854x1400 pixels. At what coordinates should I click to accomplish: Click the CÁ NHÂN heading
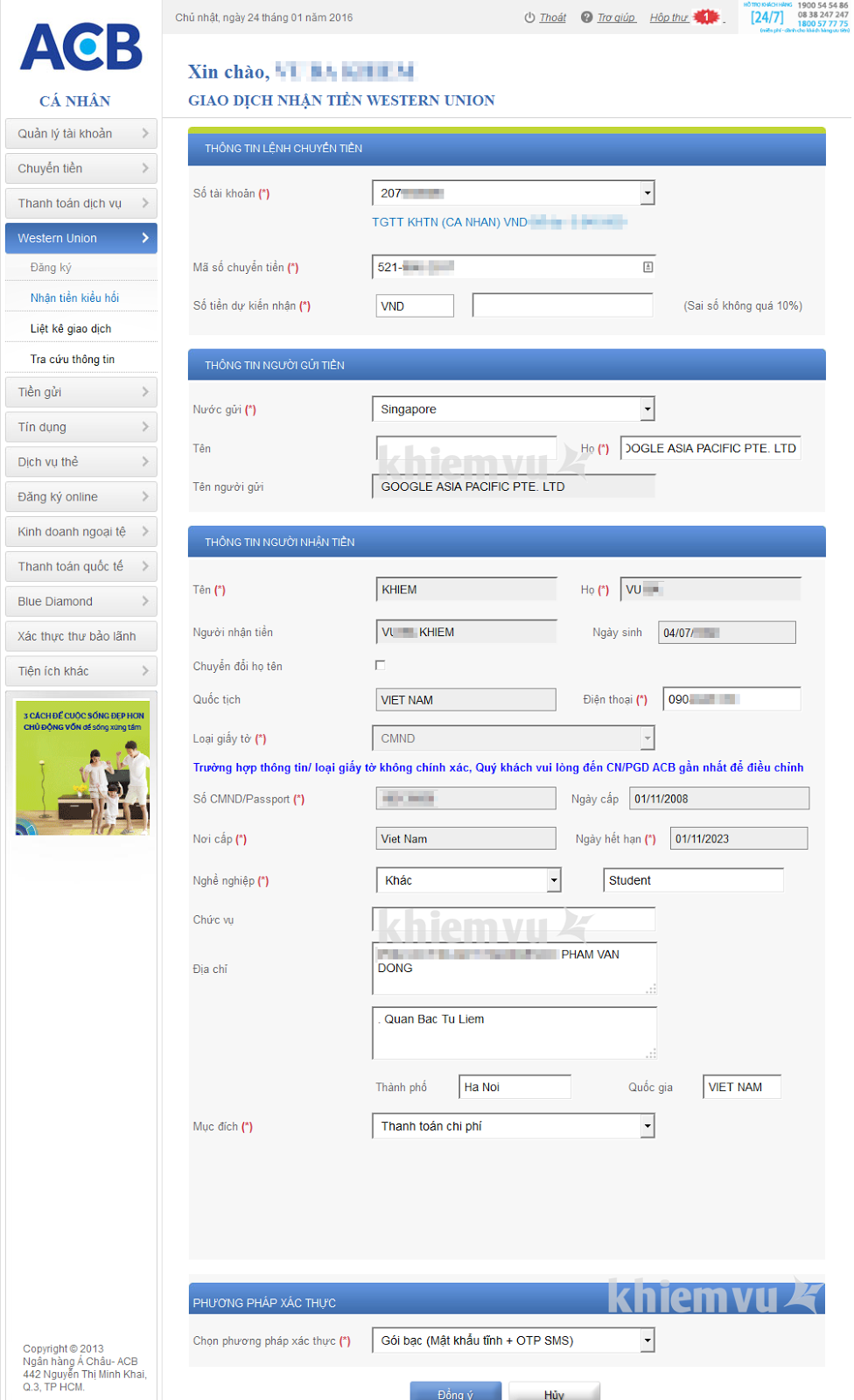tap(75, 101)
